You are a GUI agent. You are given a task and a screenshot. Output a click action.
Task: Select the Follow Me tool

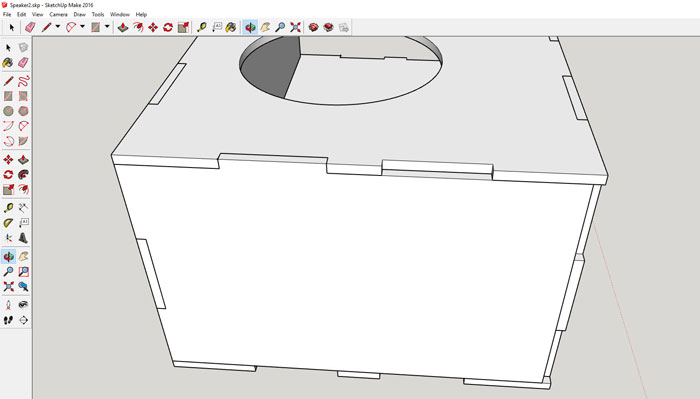pyautogui.click(x=23, y=175)
